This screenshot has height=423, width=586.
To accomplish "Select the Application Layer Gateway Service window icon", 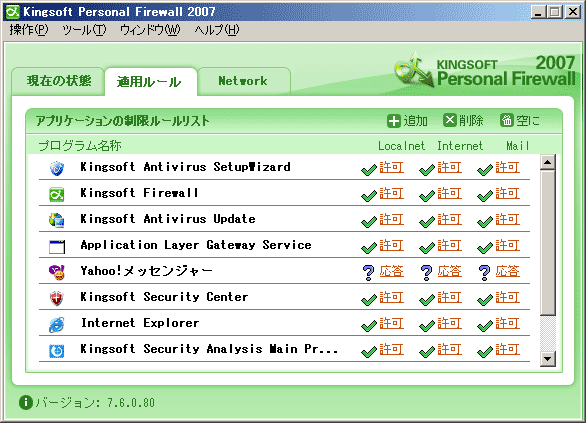I will tap(57, 247).
